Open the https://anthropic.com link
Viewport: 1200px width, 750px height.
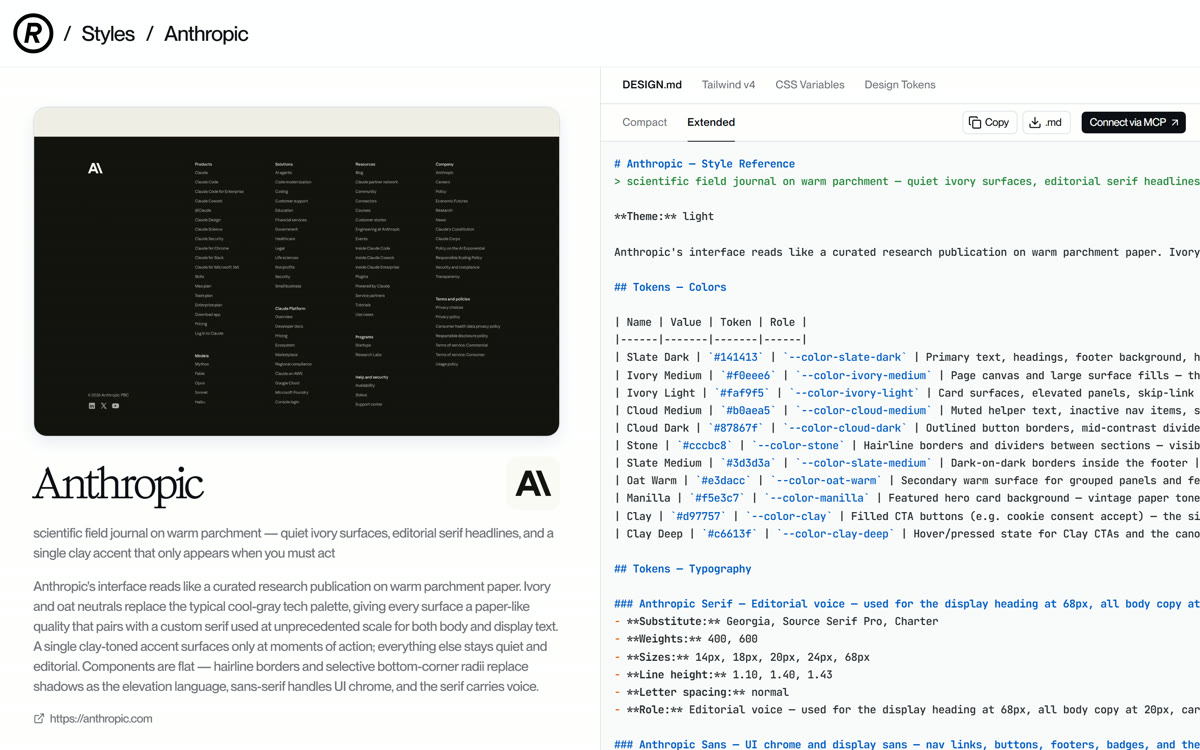101,718
